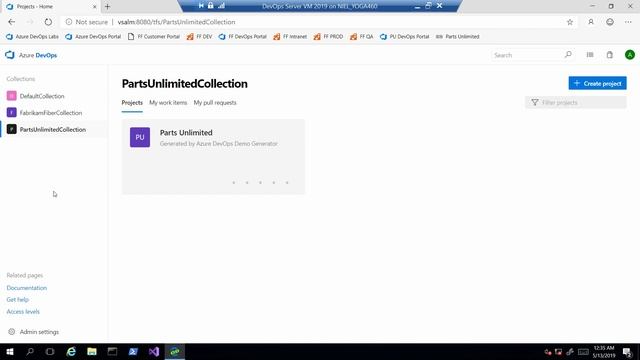Open File Explorer from the taskbar
The width and height of the screenshot is (640, 360).
coord(92,351)
